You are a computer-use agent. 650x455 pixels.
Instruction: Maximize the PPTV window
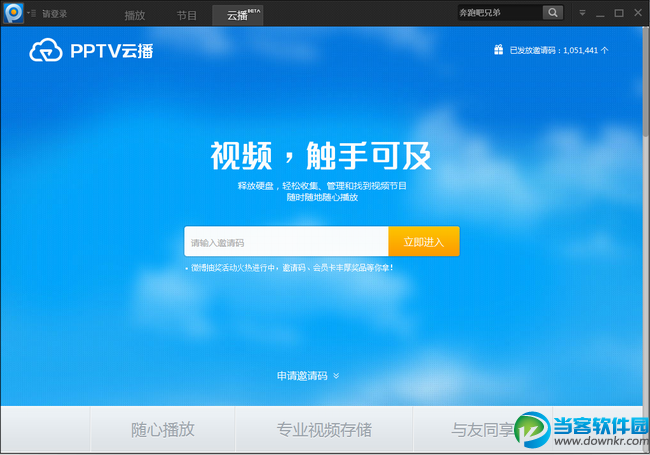[619, 13]
